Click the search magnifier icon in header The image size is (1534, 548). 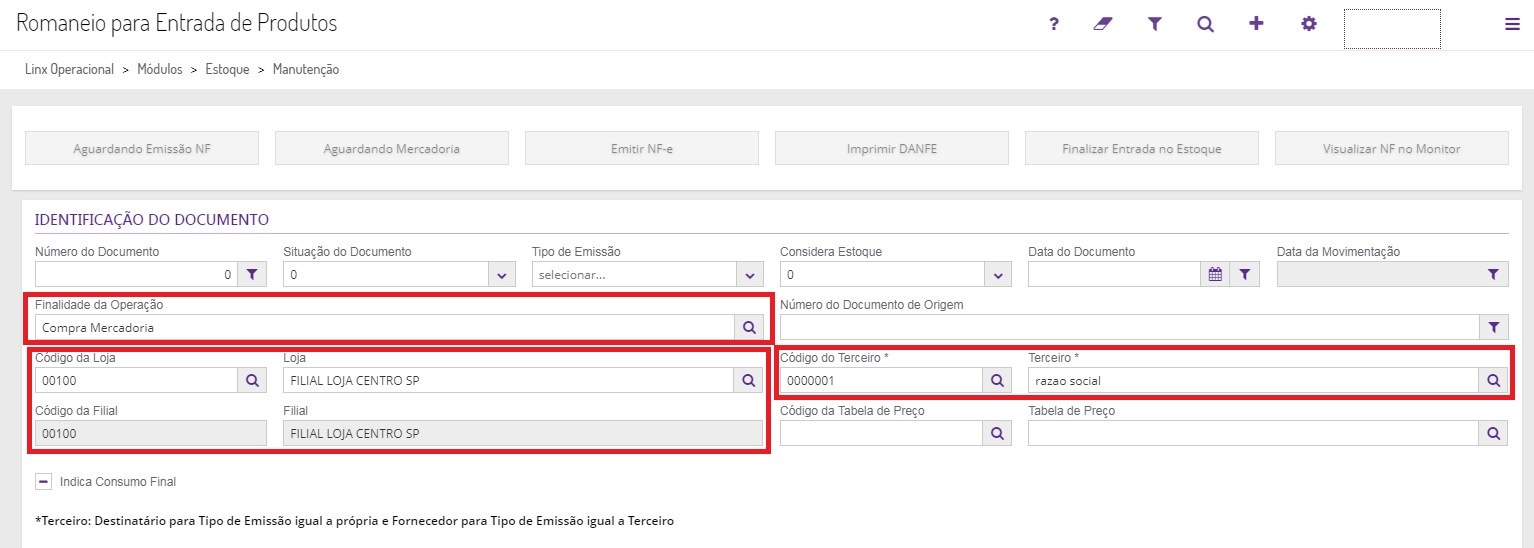pyautogui.click(x=1205, y=25)
